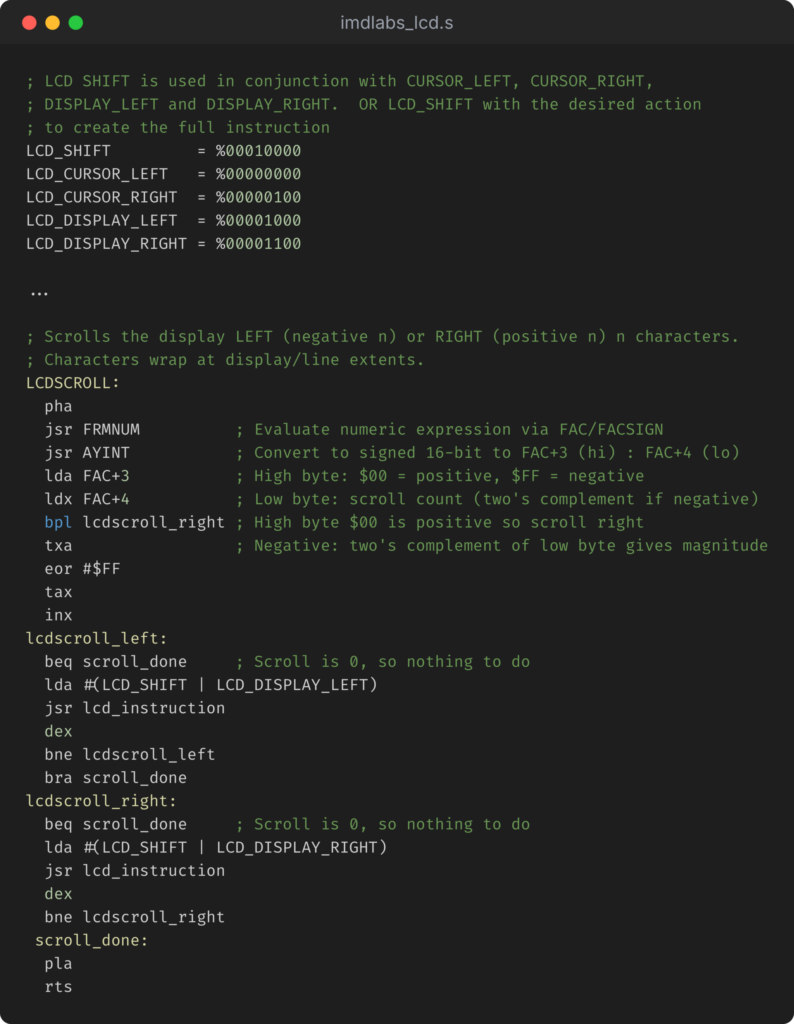Viewport: 794px width, 1024px height.
Task: Click the yellow minimize window button
Action: [53, 23]
